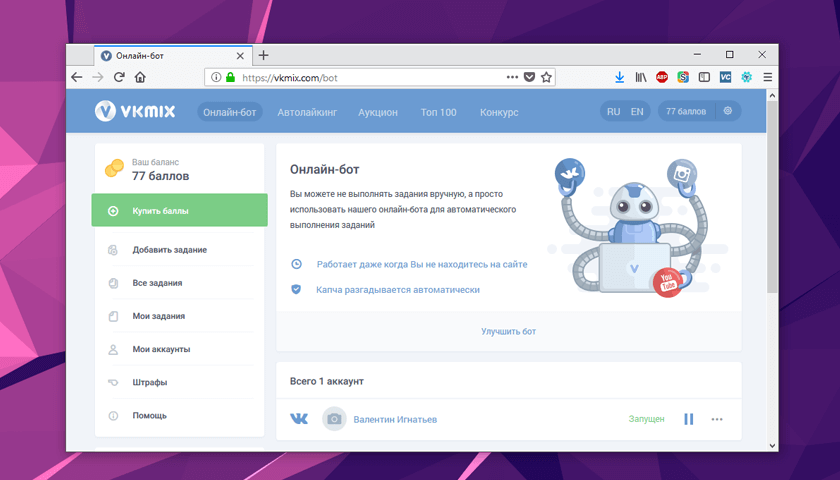Image resolution: width=840 pixels, height=480 pixels.
Task: Click the Улучшить бот link
Action: (508, 331)
